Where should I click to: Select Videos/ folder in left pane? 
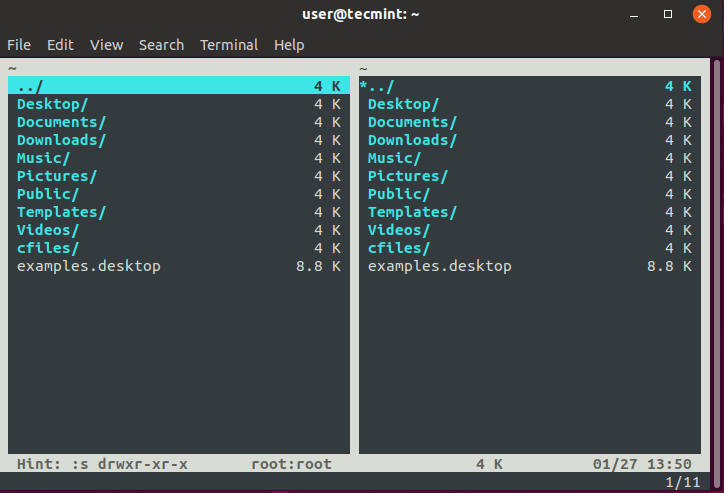coord(48,230)
